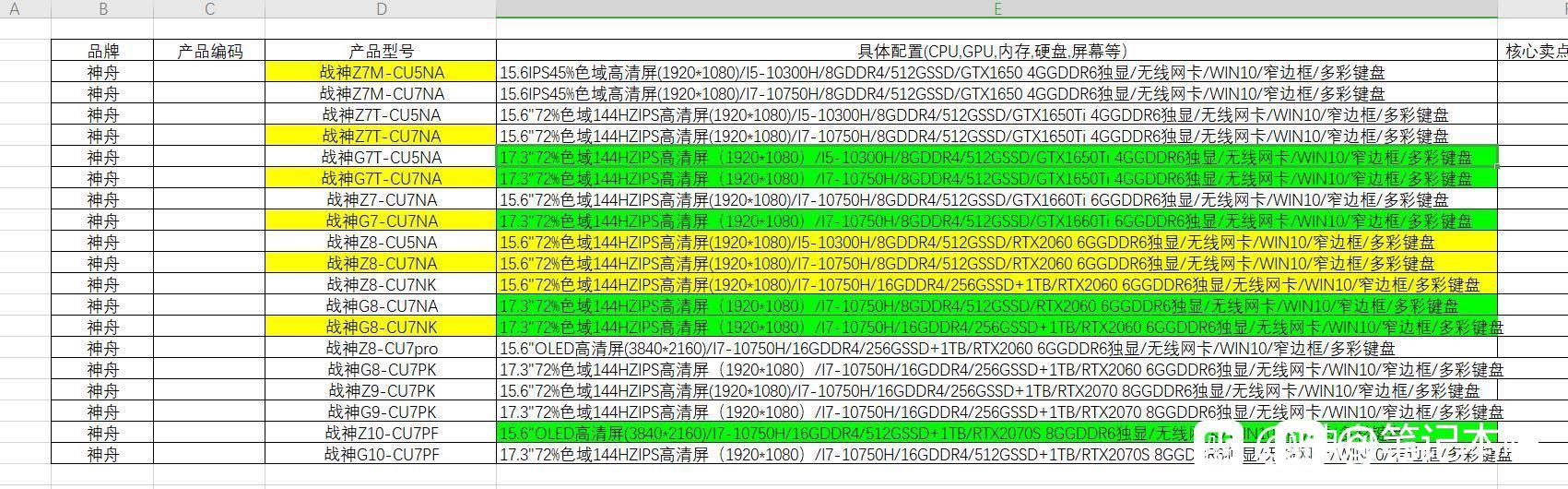Click the green configuration cell for 战神G7T-CU7NA
This screenshot has height=489, width=1568.
(997, 178)
